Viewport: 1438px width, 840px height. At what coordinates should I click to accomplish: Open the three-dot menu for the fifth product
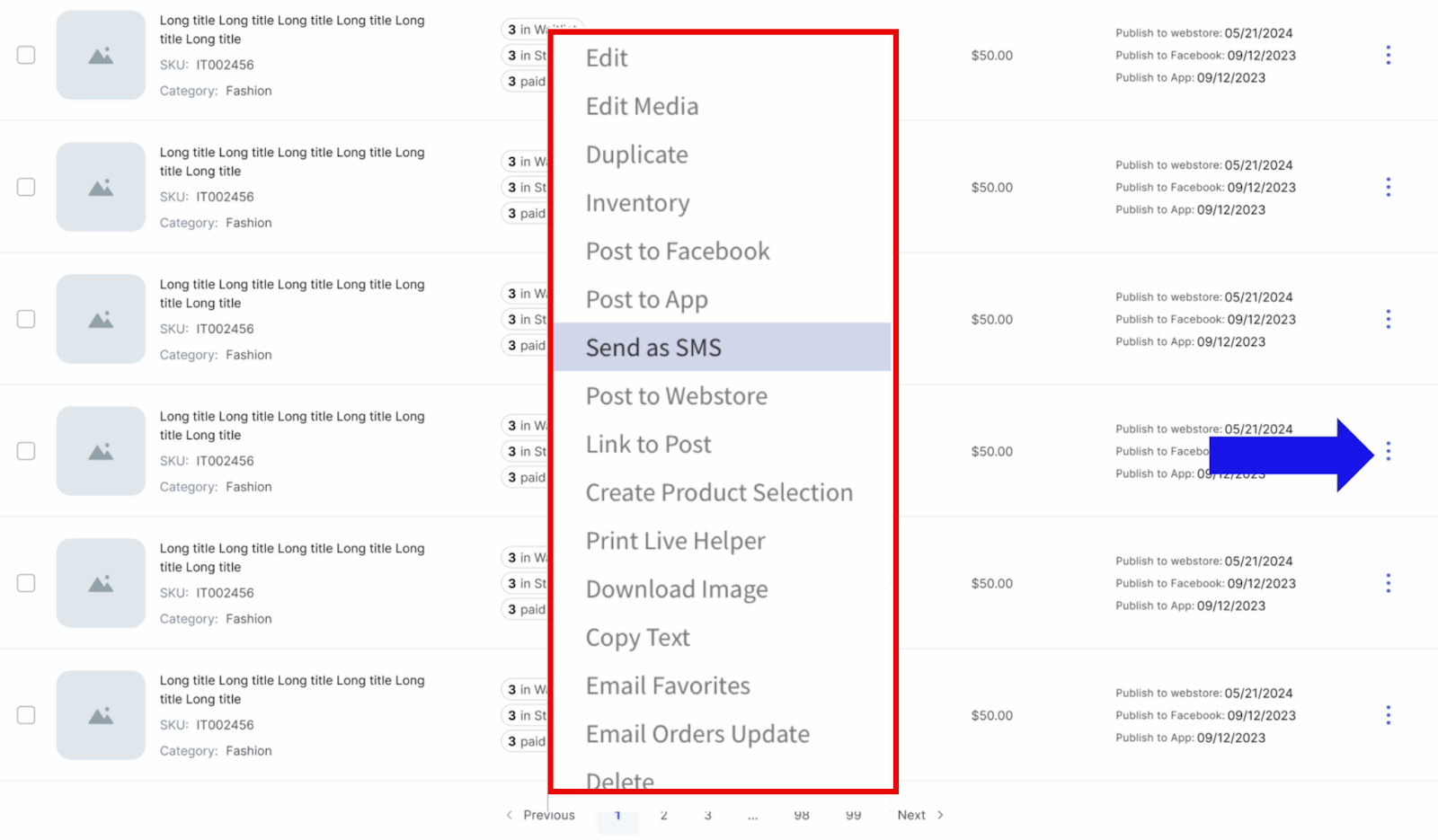coord(1388,584)
